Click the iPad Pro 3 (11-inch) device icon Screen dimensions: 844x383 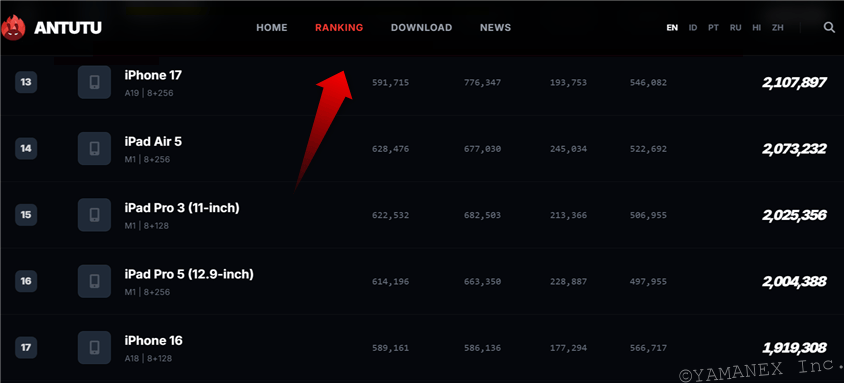(94, 215)
